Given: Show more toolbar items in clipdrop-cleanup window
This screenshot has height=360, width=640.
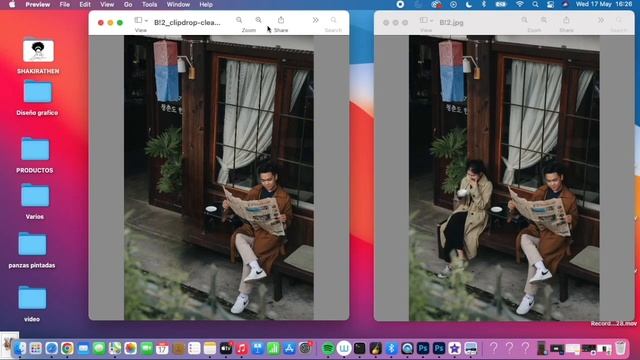Looking at the screenshot, I should (x=316, y=20).
